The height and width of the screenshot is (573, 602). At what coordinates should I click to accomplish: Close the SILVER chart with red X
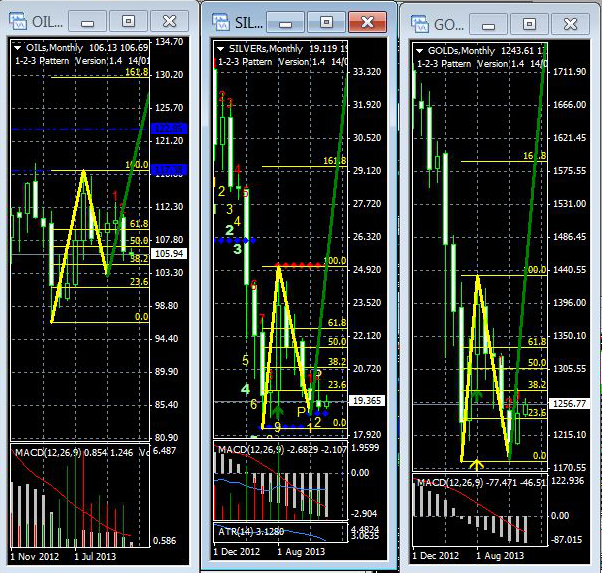tap(367, 22)
